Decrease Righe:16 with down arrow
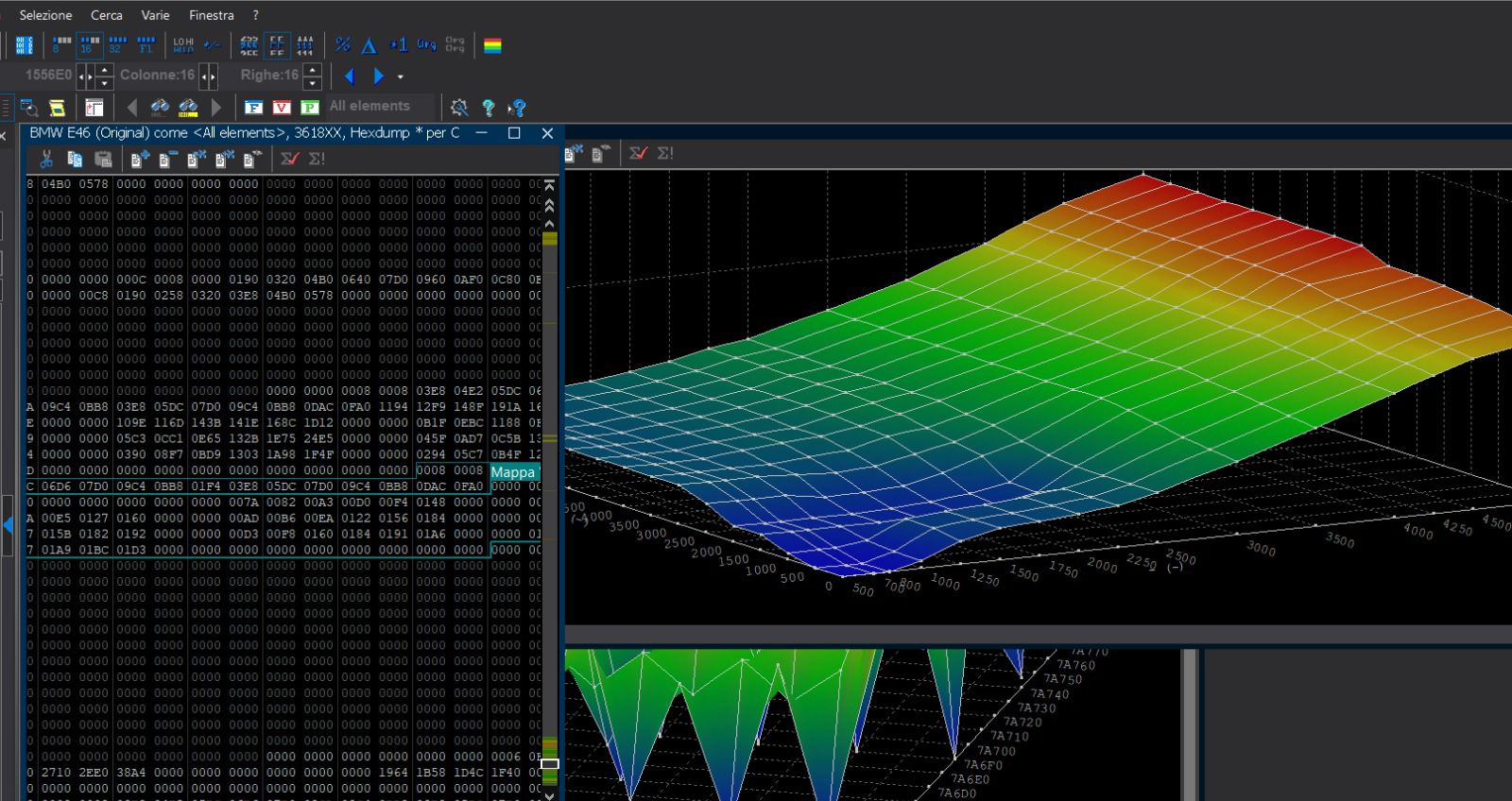Screen dimensions: 1512x801 pos(312,82)
